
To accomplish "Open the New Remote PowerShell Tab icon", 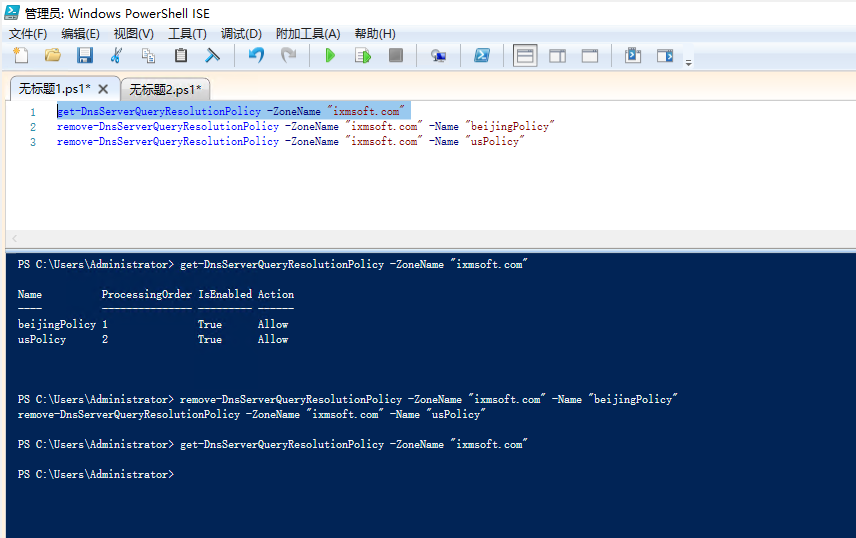I will pos(438,56).
